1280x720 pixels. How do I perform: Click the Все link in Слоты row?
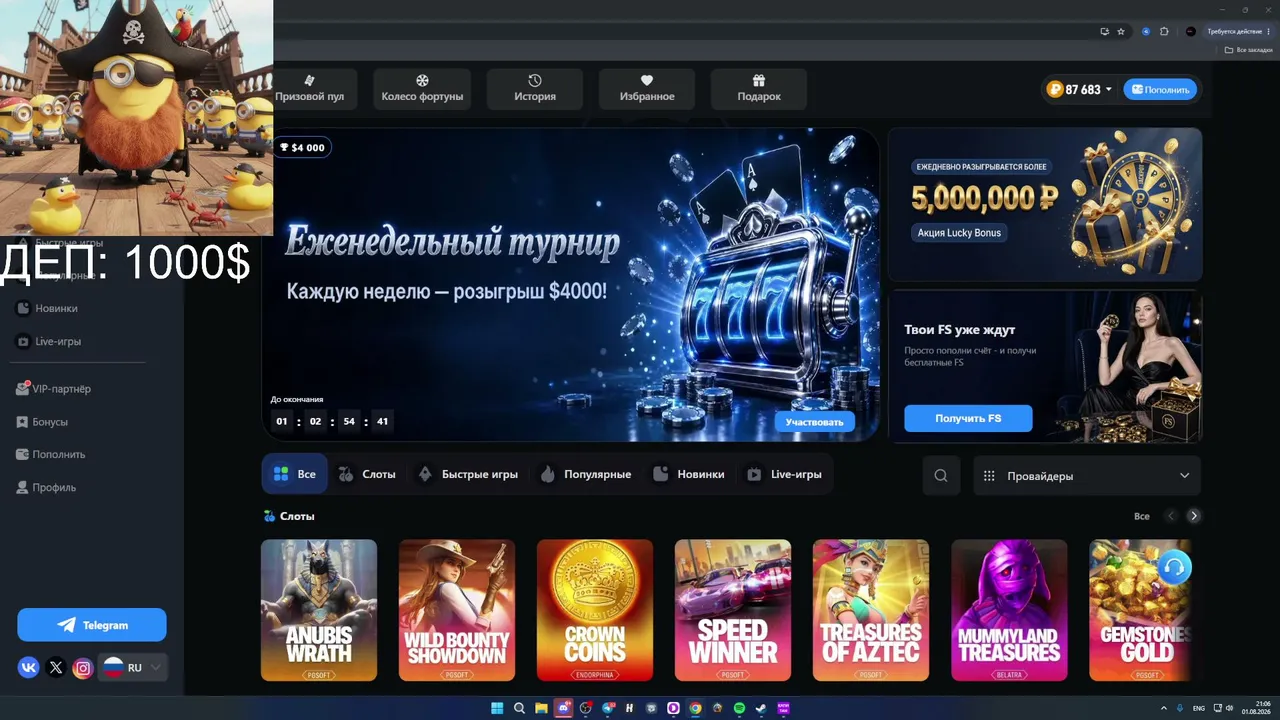point(1142,516)
